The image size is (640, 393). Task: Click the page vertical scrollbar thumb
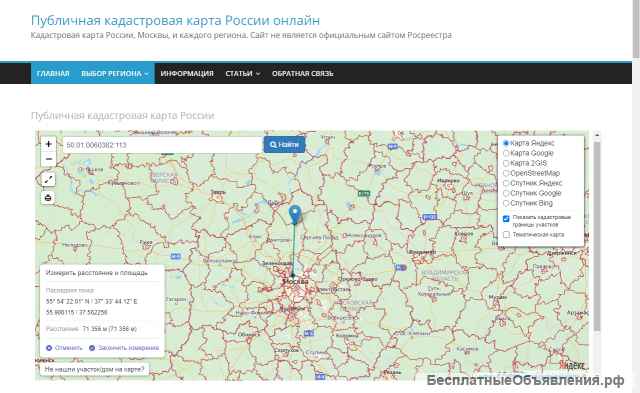point(636,29)
